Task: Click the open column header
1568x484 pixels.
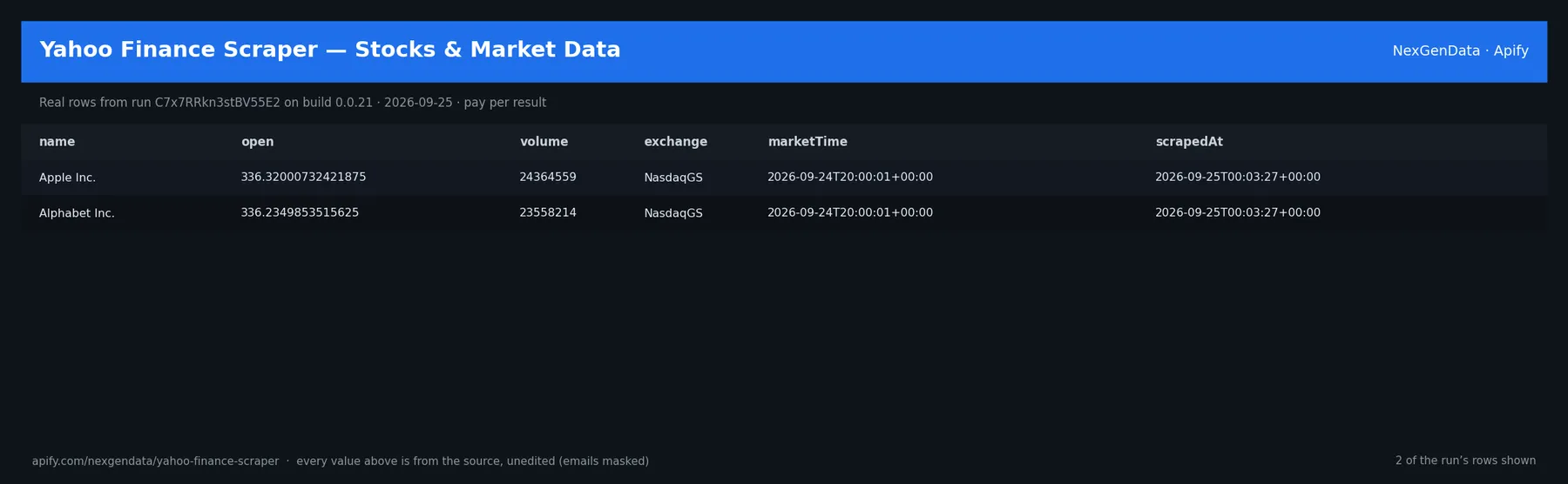Action: click(257, 142)
